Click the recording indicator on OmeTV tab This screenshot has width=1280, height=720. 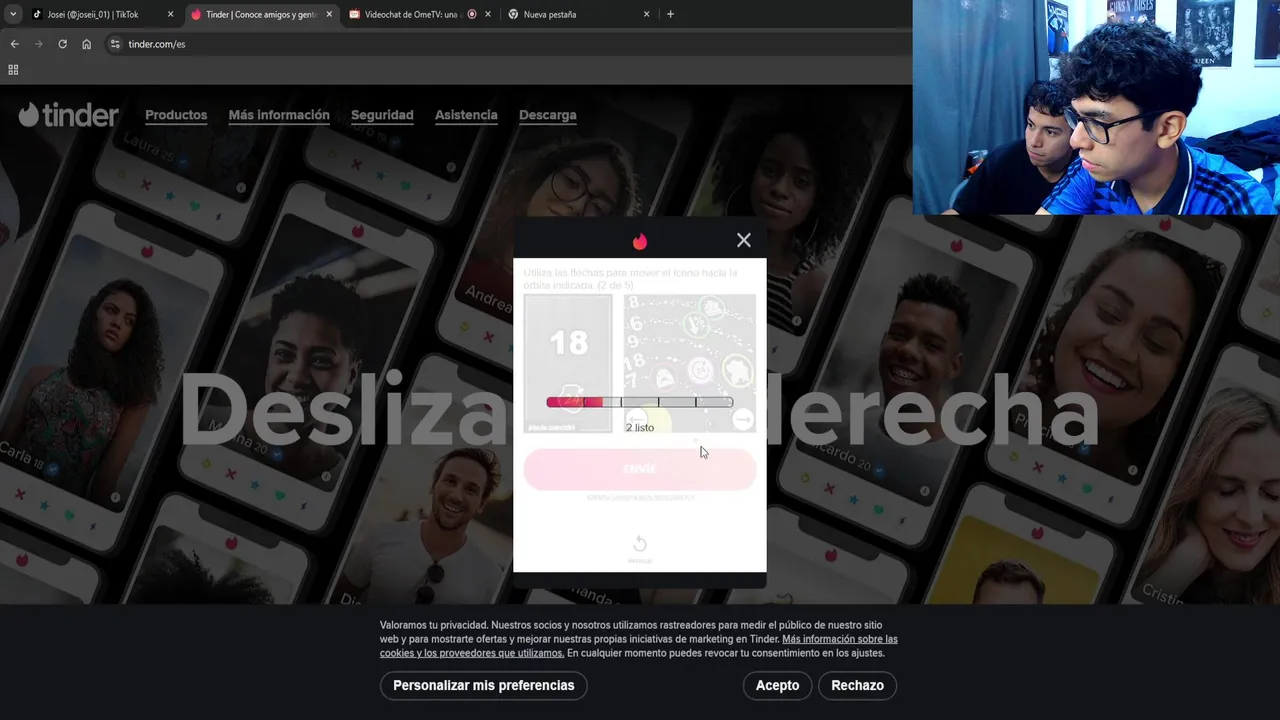click(x=472, y=14)
